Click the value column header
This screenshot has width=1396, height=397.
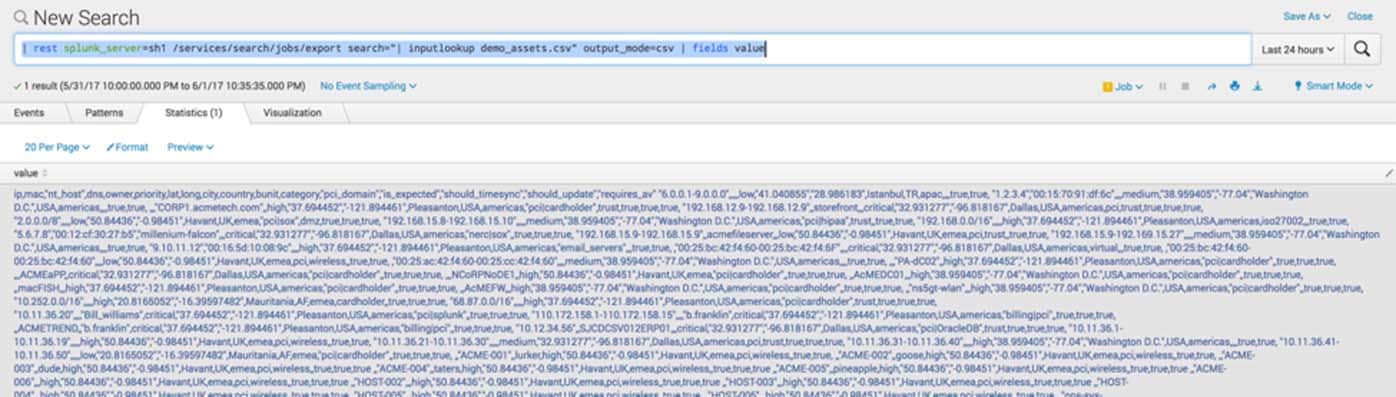pos(698,173)
